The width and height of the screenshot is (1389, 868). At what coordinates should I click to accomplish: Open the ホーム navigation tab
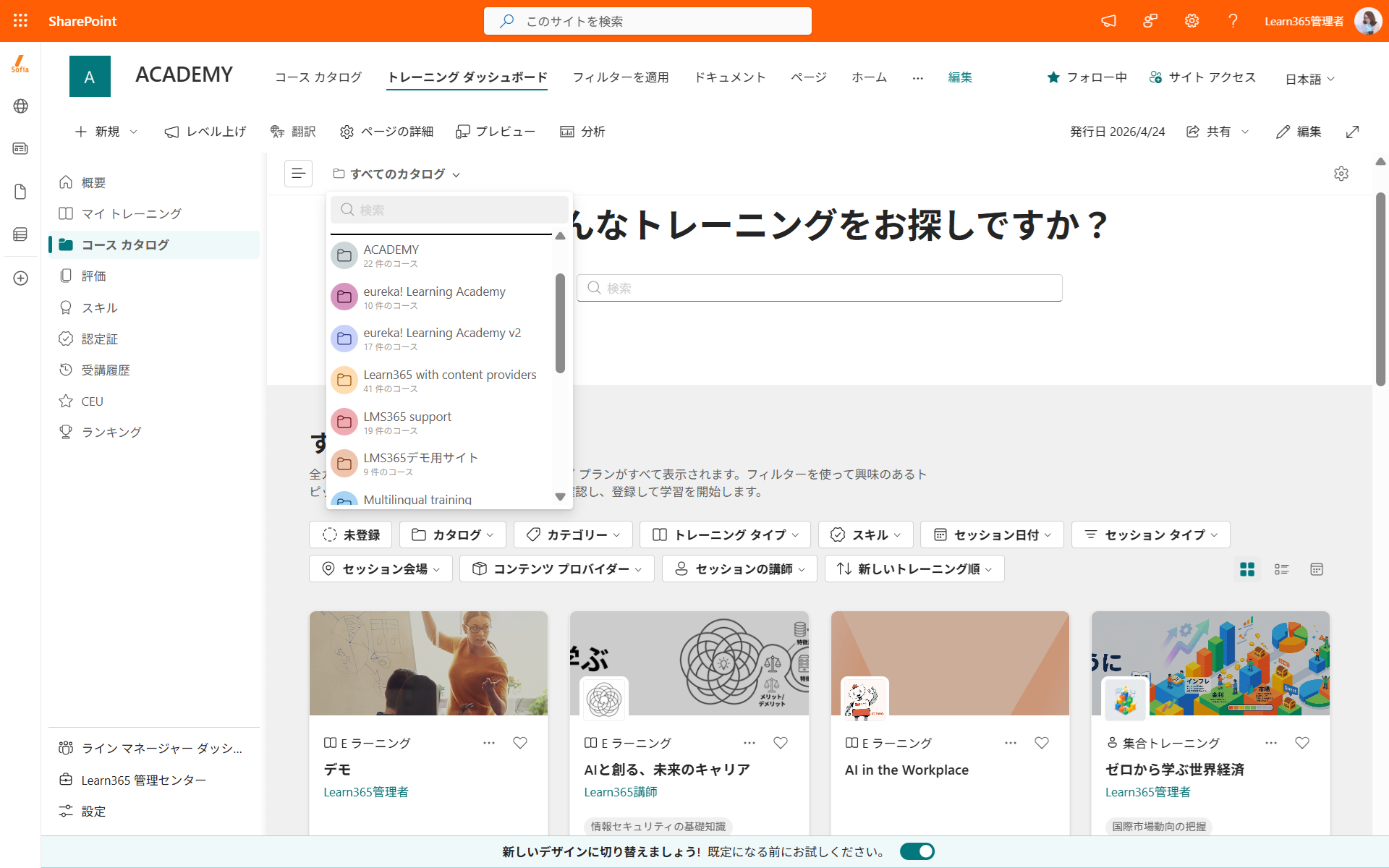[x=869, y=77]
